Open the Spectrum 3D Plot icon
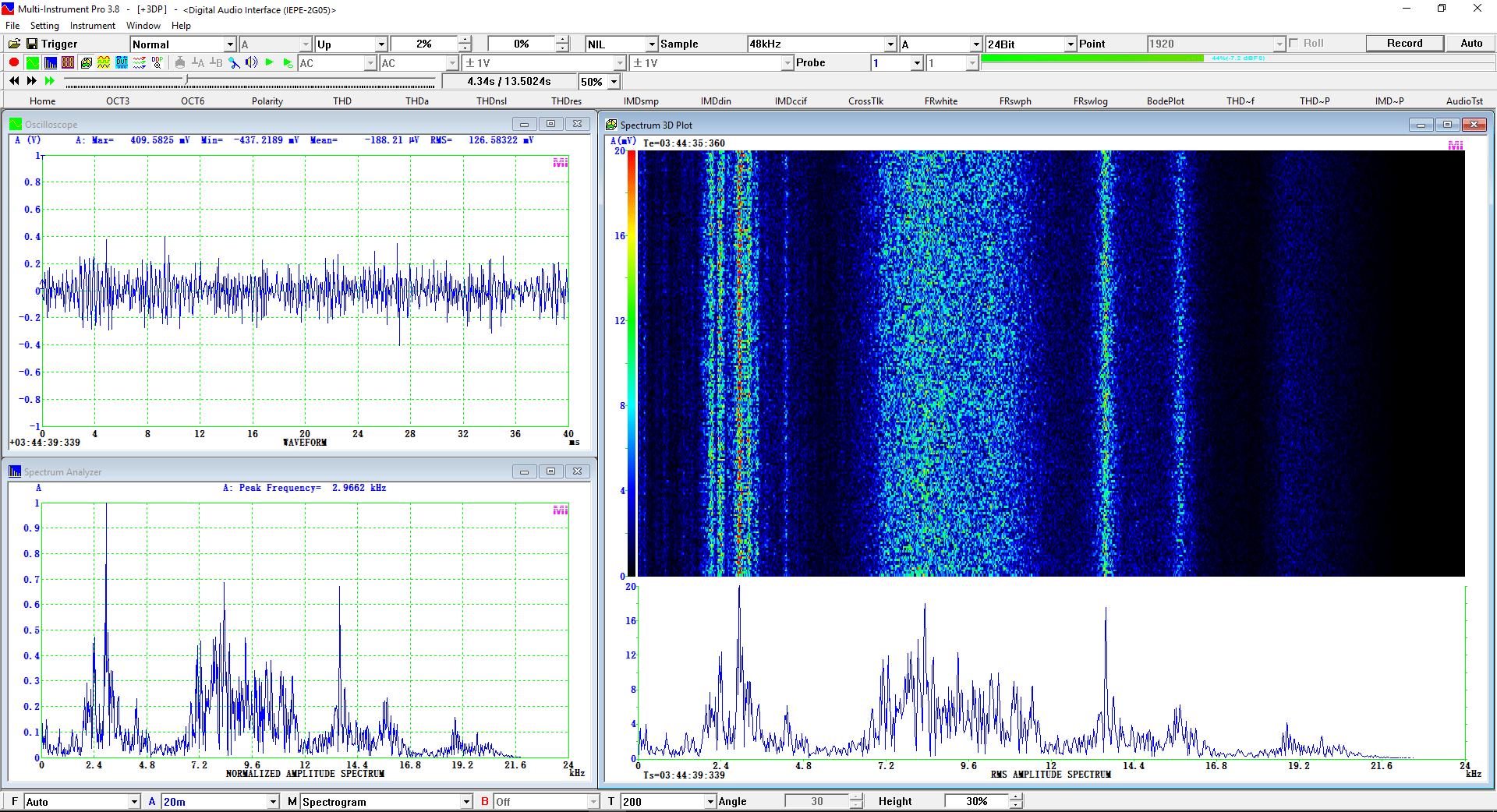Screen dimensions: 1497x812 point(86,62)
